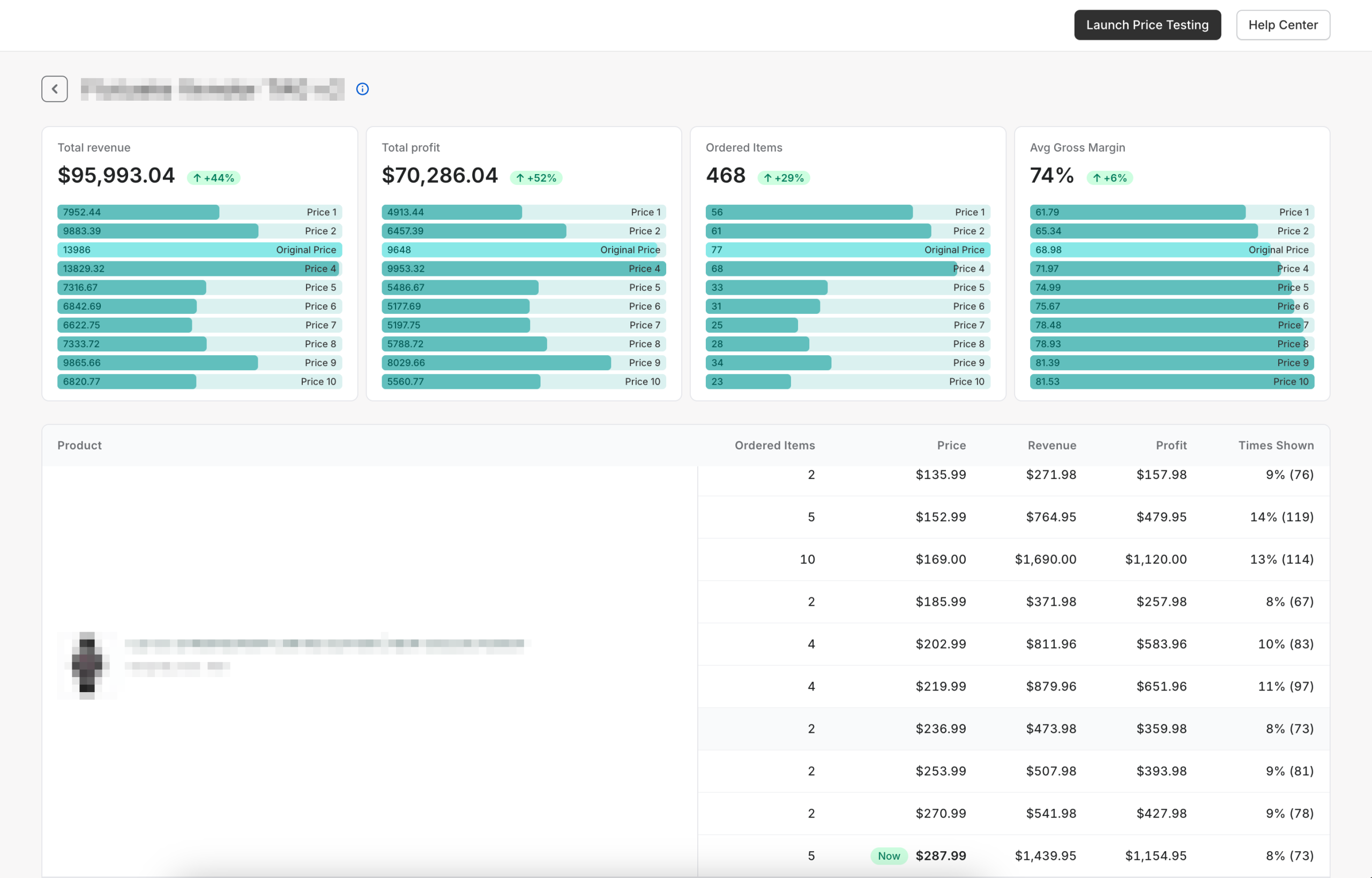Viewport: 1372px width, 878px height.
Task: Click the green Now price badge
Action: [x=889, y=855]
